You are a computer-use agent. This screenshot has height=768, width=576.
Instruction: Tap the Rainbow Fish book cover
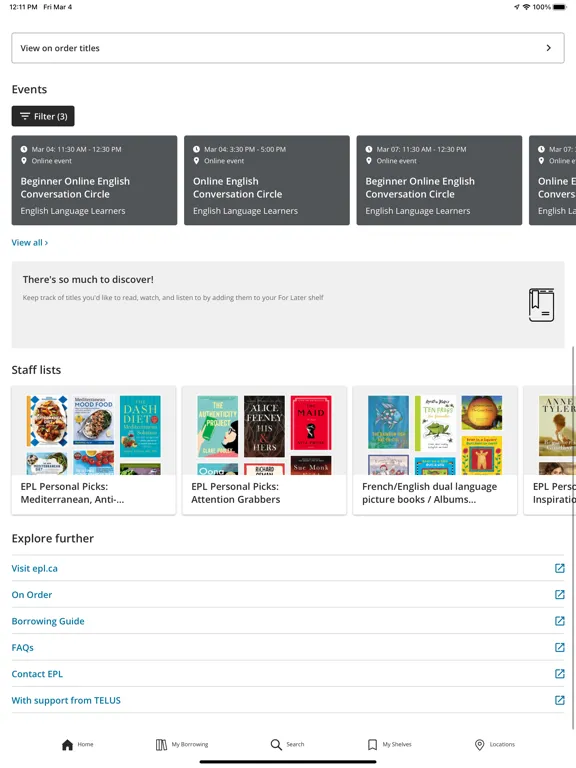point(388,422)
